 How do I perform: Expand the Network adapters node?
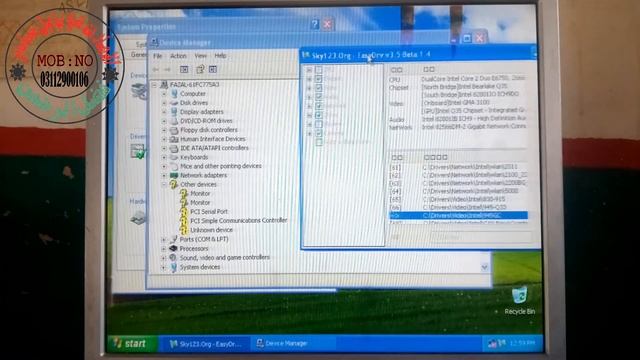164,176
